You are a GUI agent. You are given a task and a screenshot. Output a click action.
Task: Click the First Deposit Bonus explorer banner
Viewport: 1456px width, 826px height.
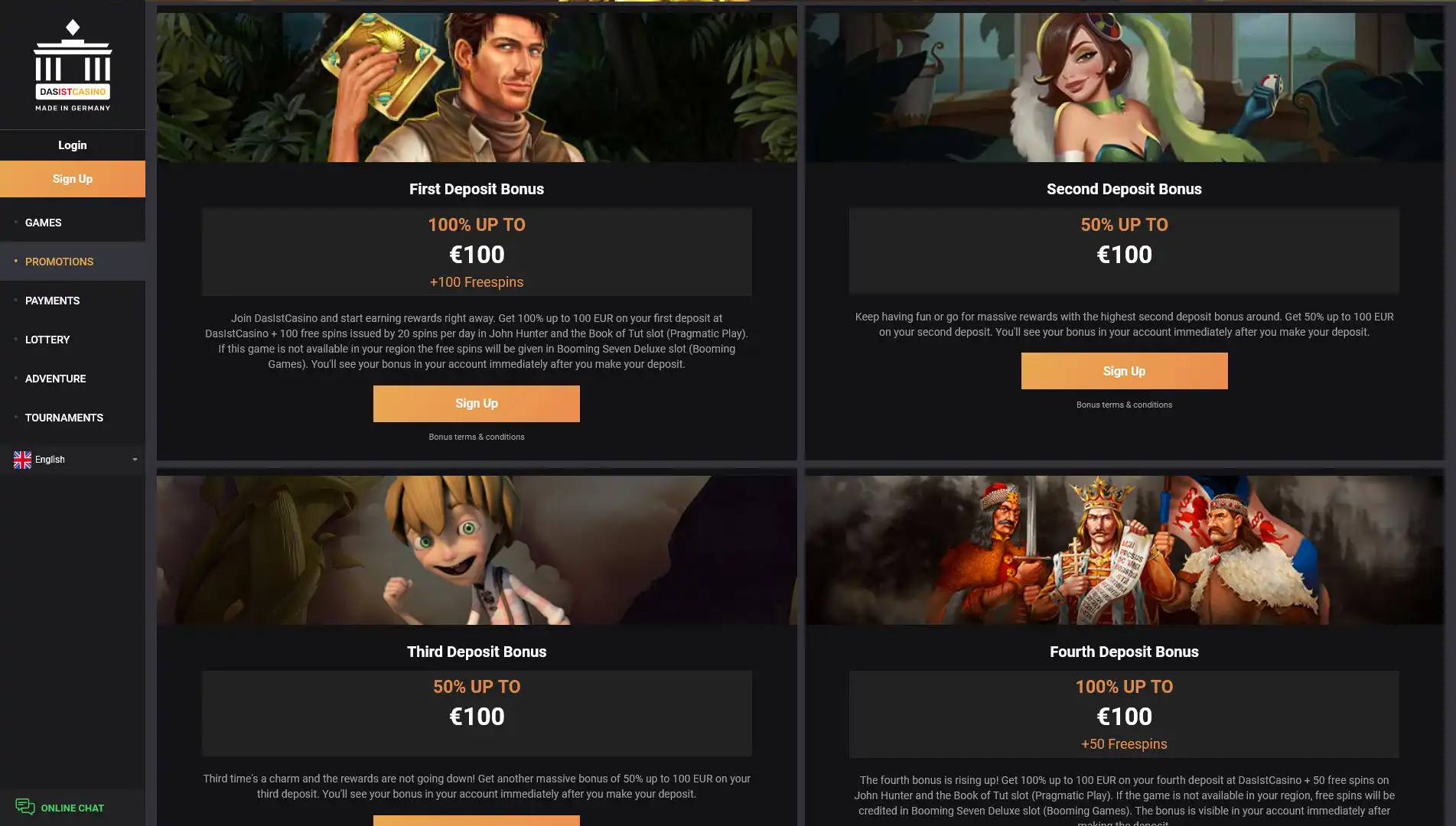[477, 87]
